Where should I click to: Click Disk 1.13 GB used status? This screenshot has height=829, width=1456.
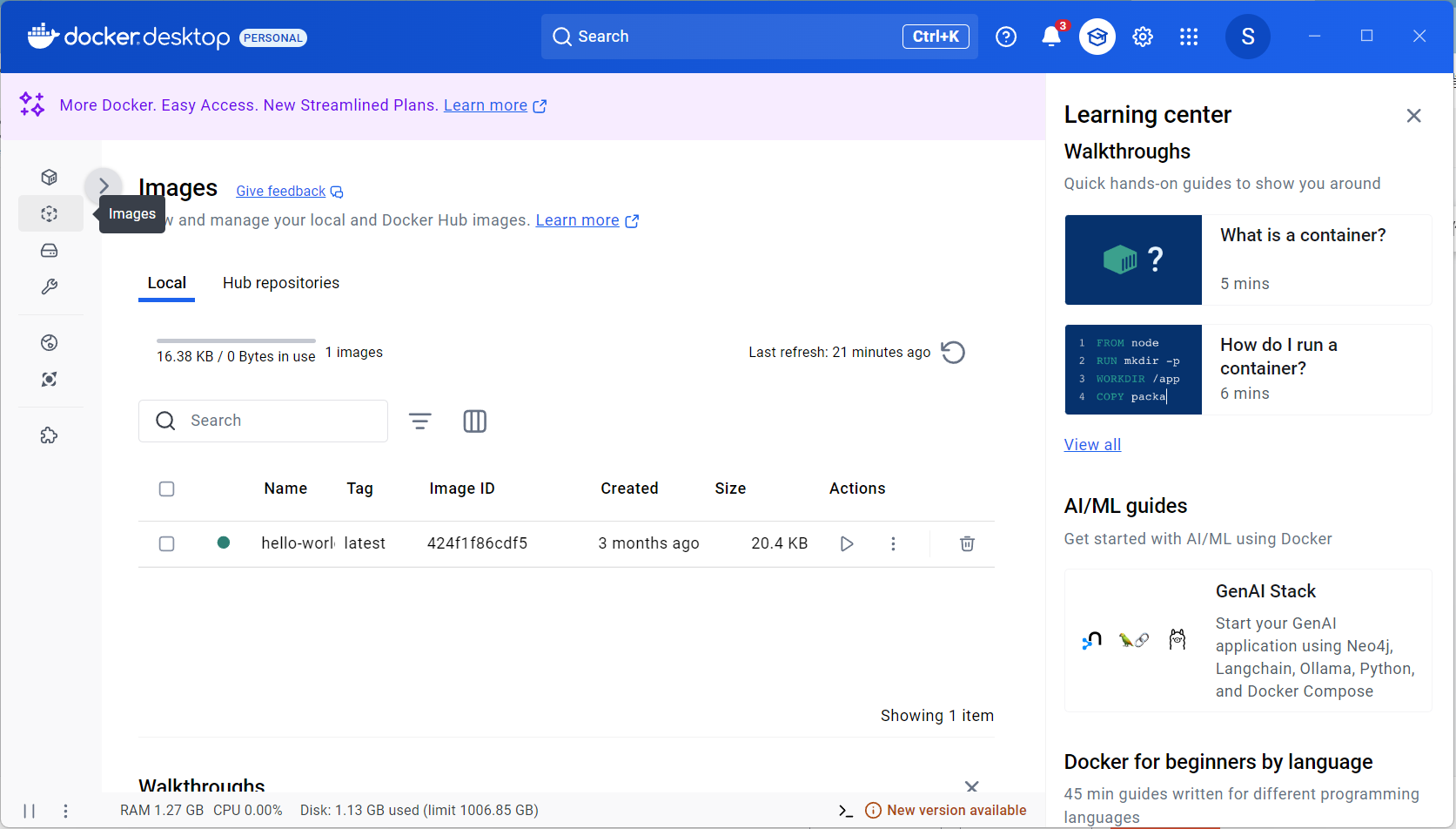[x=419, y=812]
